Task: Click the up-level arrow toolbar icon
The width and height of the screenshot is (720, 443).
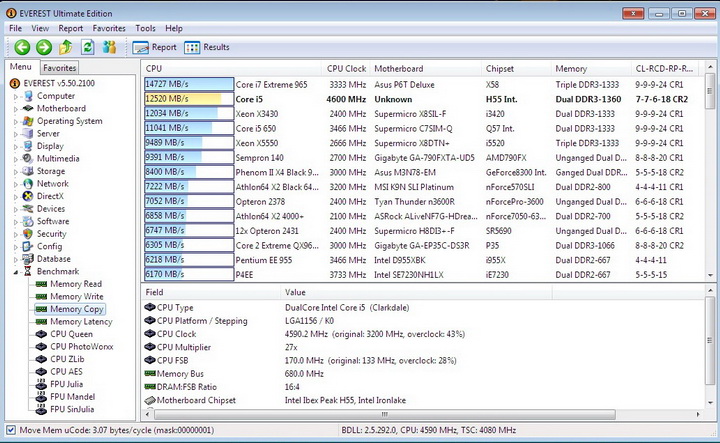Action: click(x=66, y=47)
